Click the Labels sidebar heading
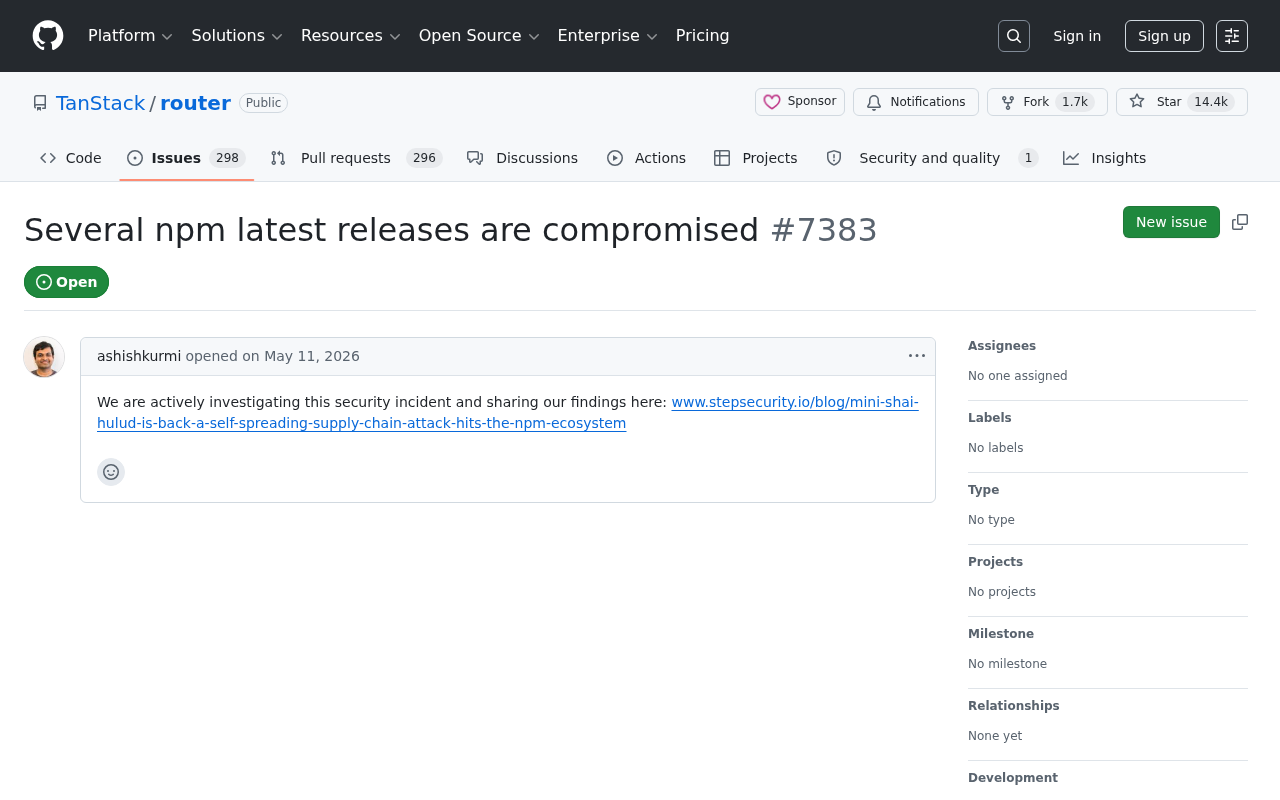The image size is (1280, 800). [x=990, y=418]
